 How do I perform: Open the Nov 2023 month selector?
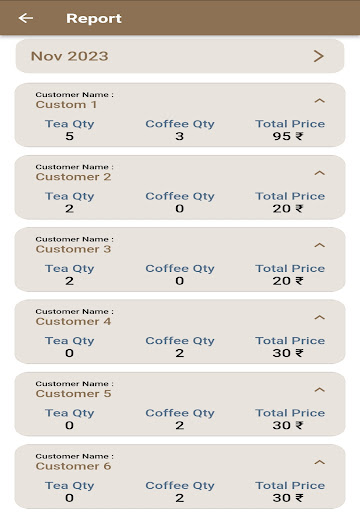click(x=180, y=56)
